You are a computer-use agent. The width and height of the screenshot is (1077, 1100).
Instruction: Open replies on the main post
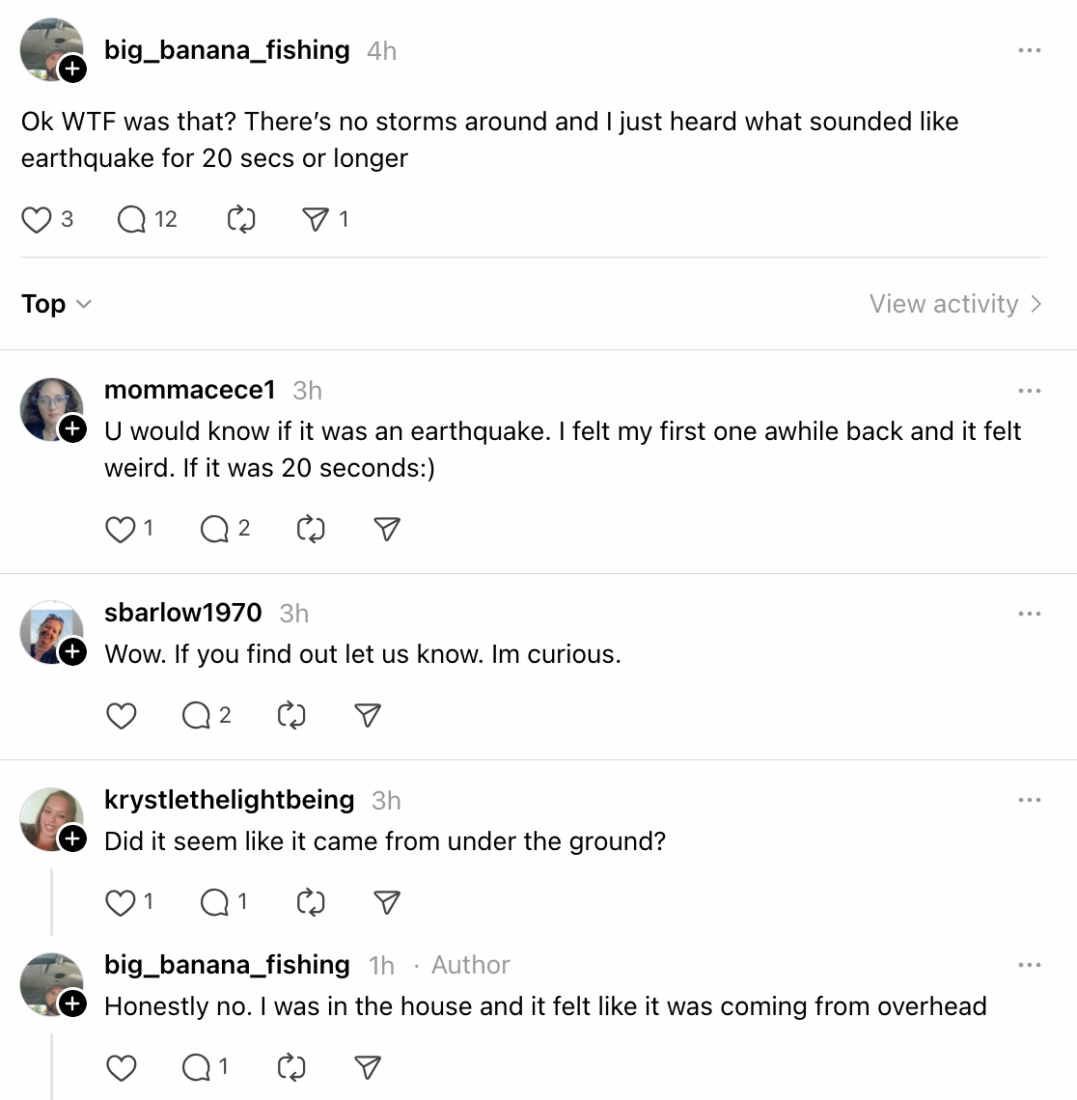[x=131, y=219]
